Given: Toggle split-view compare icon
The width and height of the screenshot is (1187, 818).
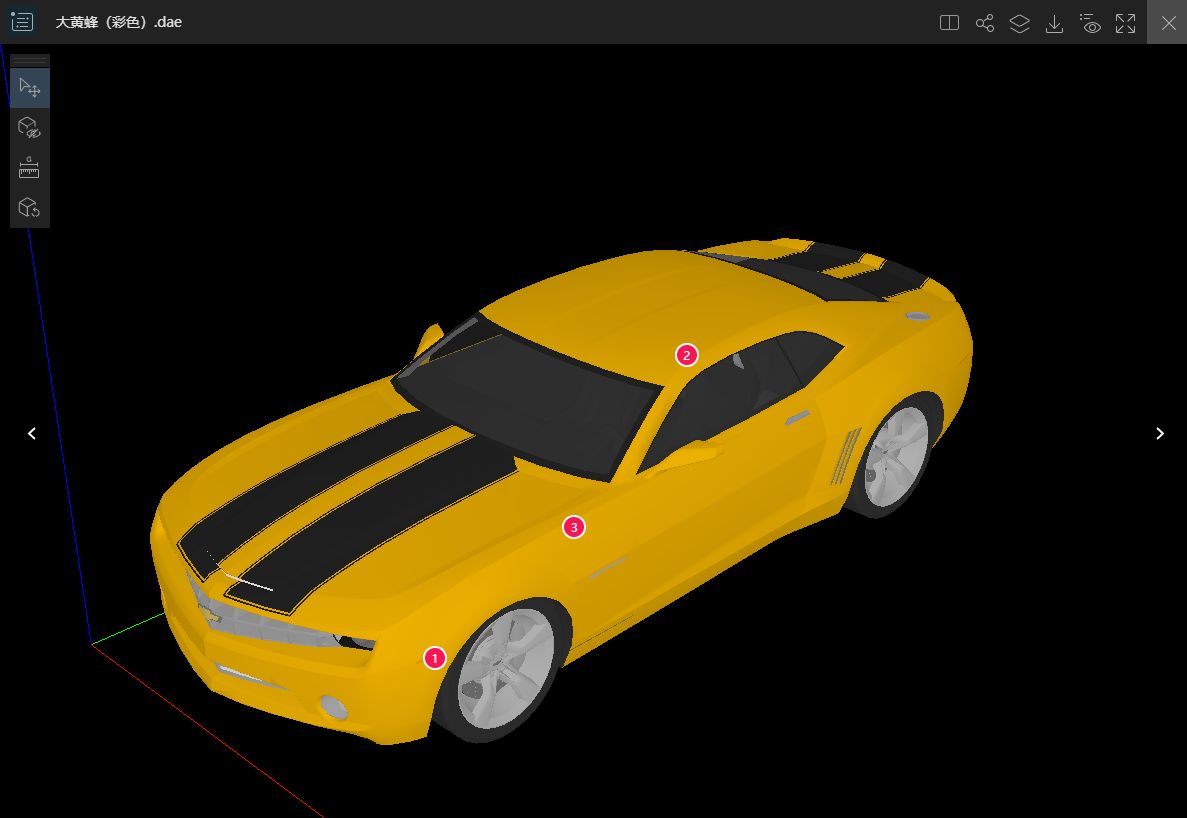Looking at the screenshot, I should [x=949, y=23].
